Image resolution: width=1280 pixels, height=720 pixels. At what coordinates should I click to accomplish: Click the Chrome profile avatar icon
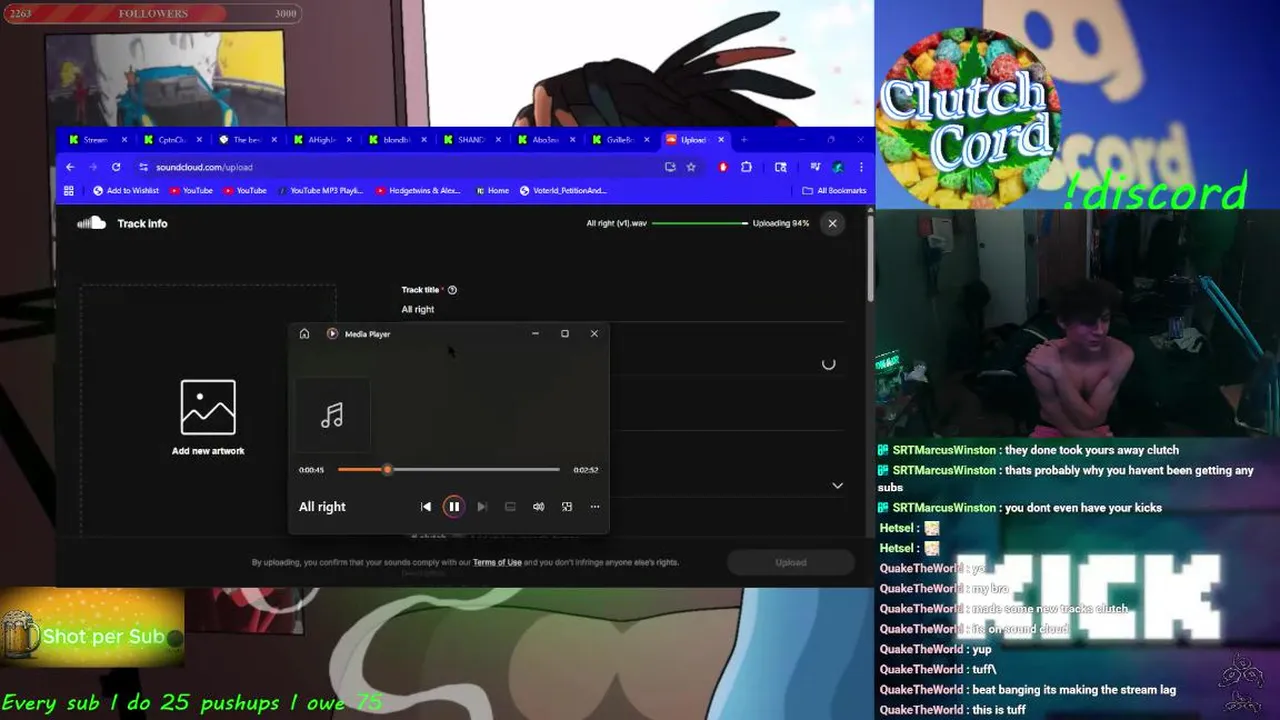pos(838,167)
